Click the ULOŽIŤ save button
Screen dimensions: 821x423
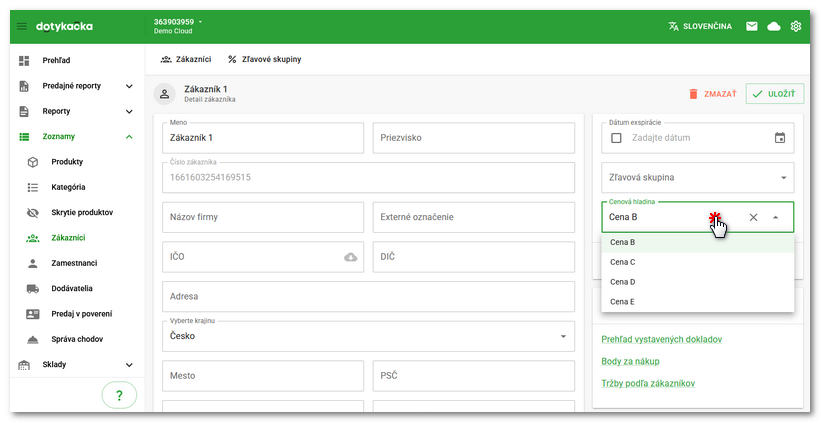pyautogui.click(x=775, y=94)
